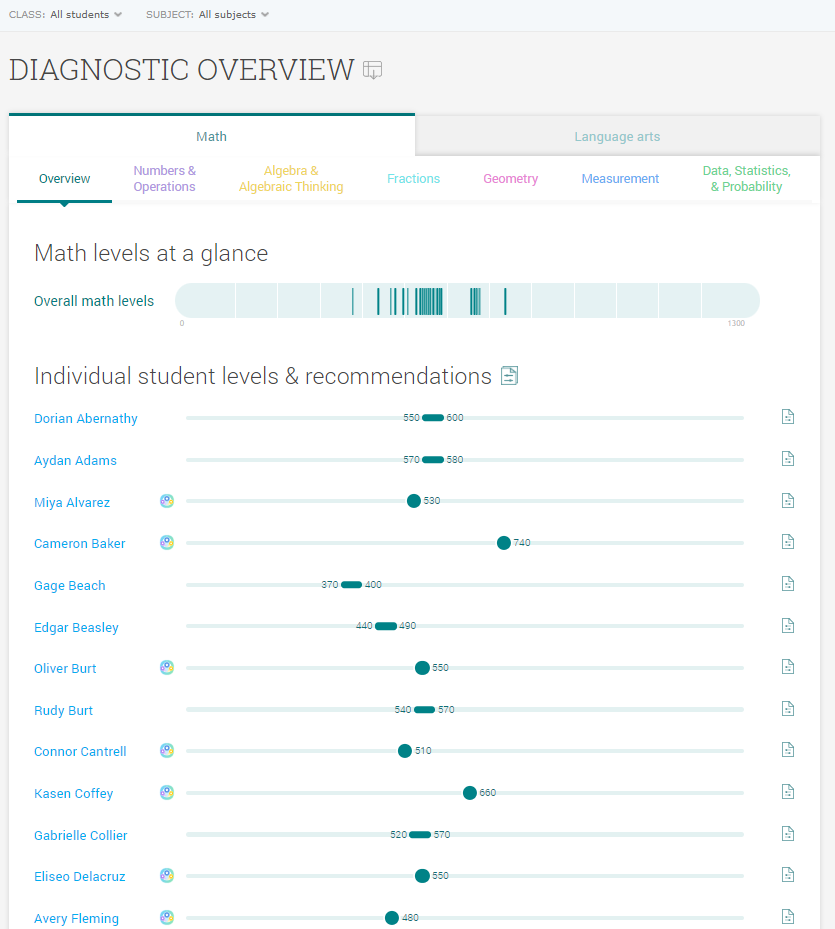Open Gabrielle Collier's report document icon

(x=788, y=834)
